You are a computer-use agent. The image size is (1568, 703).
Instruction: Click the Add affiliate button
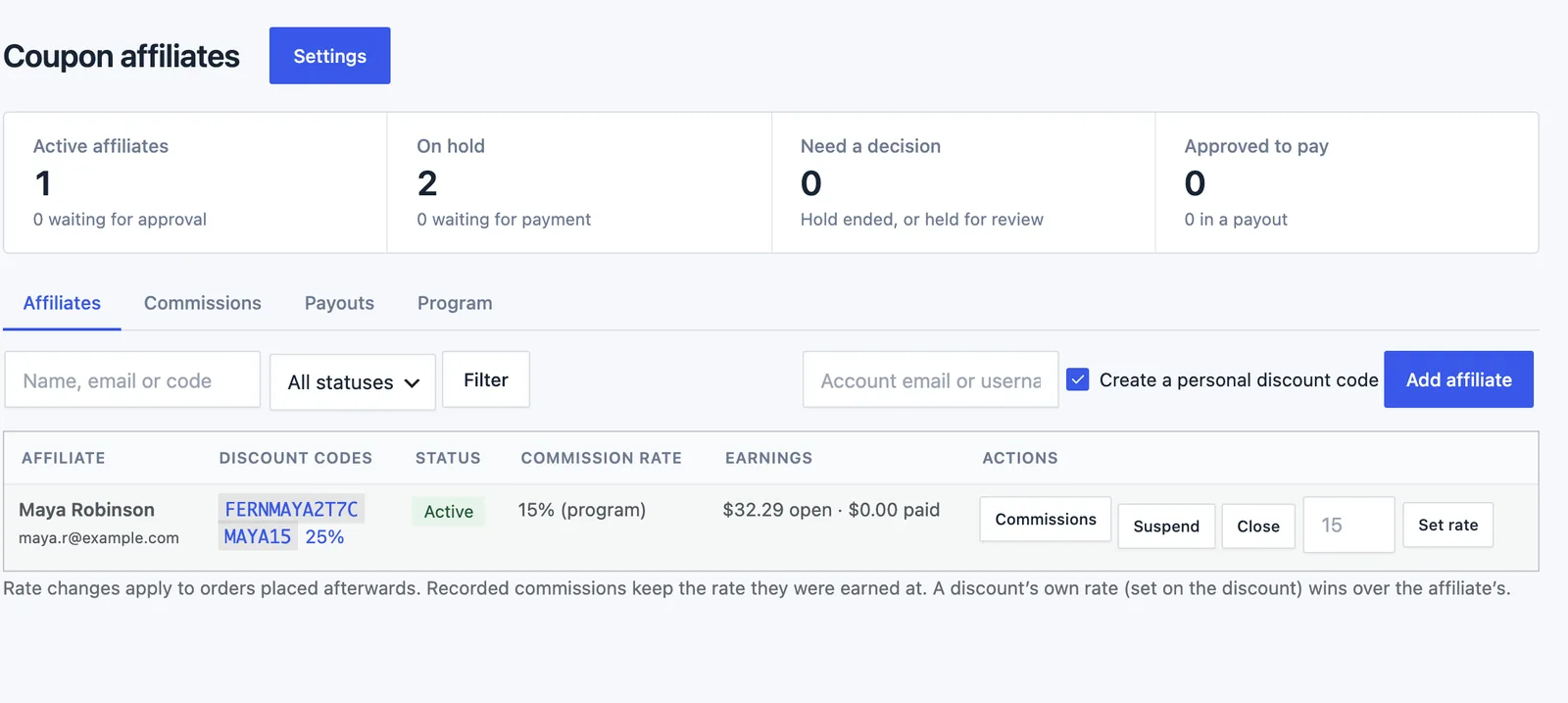tap(1458, 379)
